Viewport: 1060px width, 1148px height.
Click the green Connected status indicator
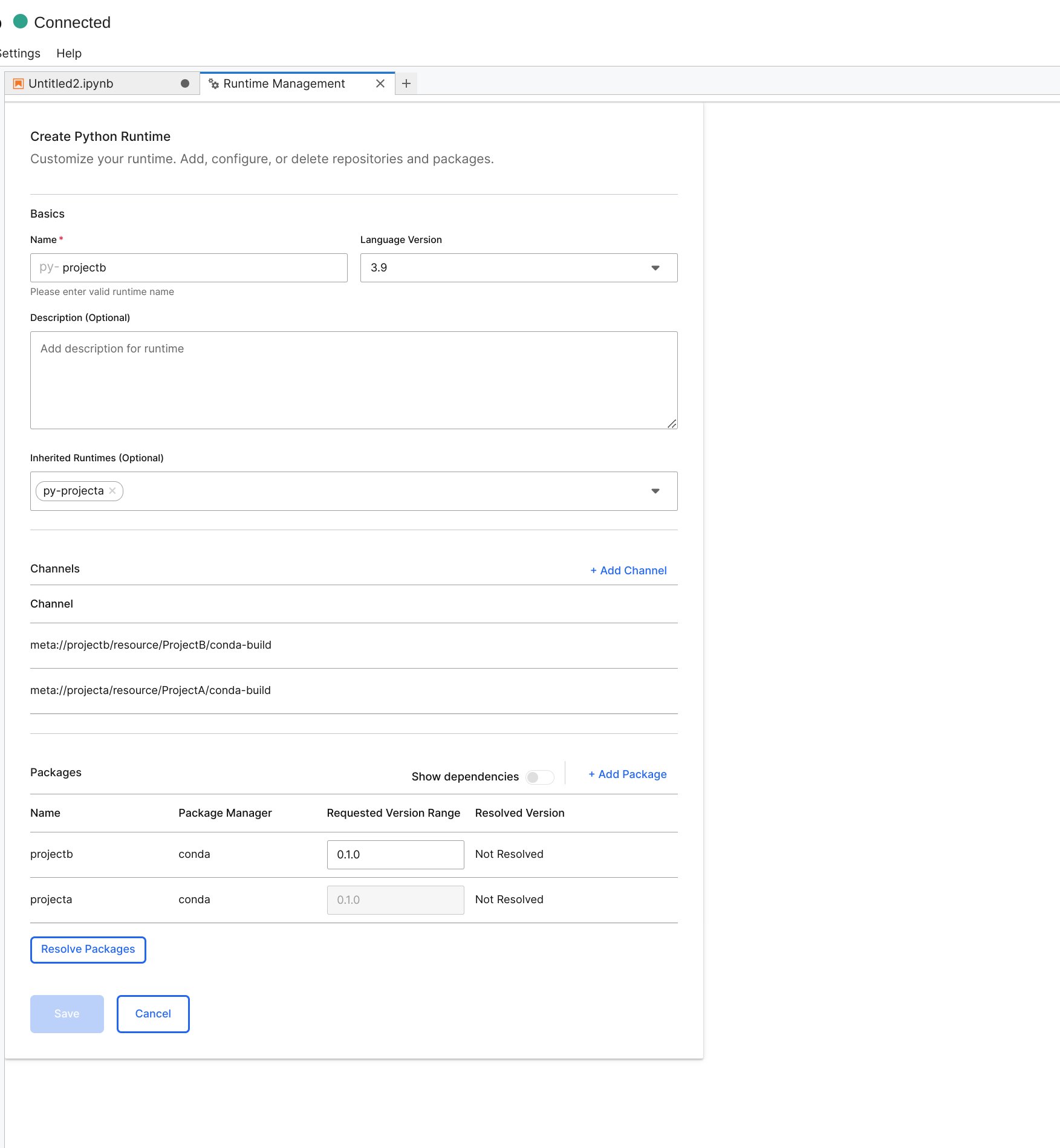tap(21, 22)
